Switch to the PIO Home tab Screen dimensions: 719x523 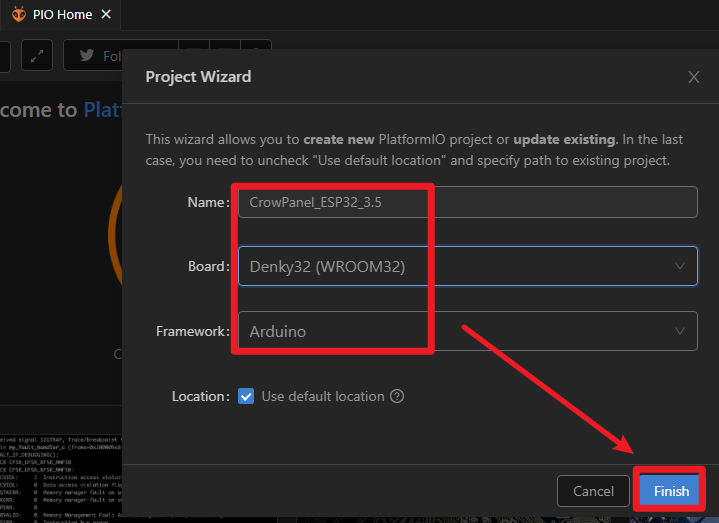61,15
